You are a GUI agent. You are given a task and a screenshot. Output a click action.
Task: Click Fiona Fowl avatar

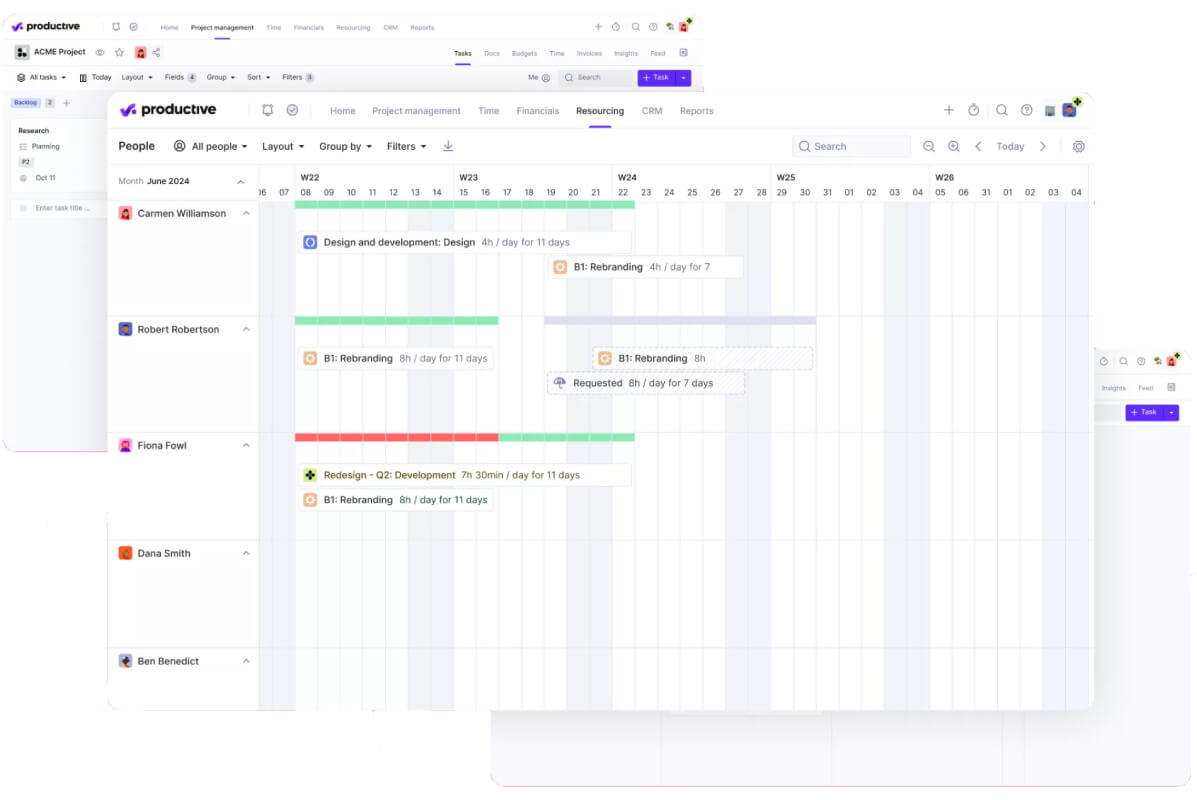[125, 446]
